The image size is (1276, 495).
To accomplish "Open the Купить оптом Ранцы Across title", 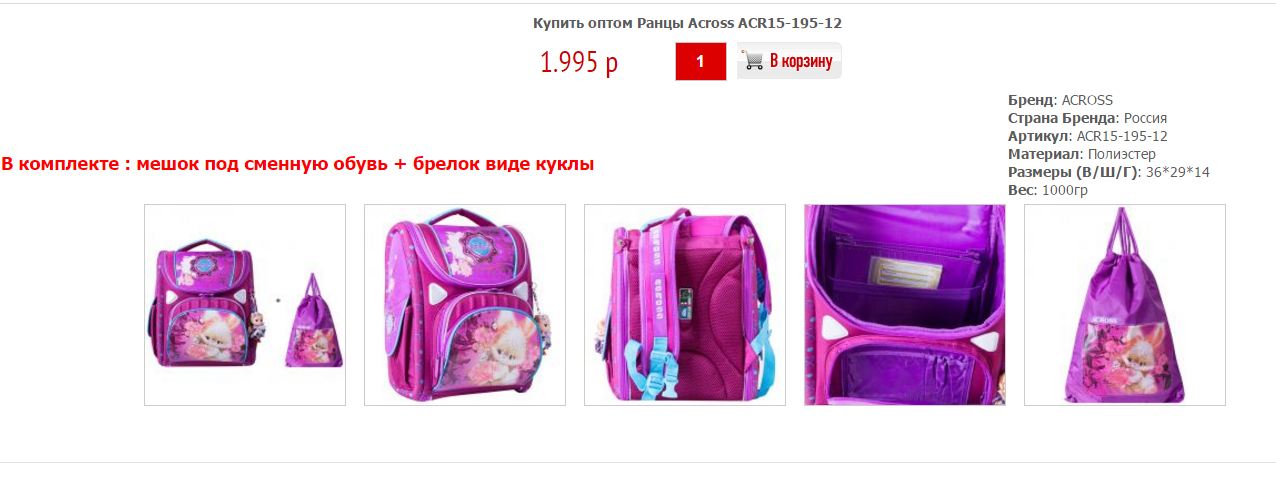I will coord(680,23).
